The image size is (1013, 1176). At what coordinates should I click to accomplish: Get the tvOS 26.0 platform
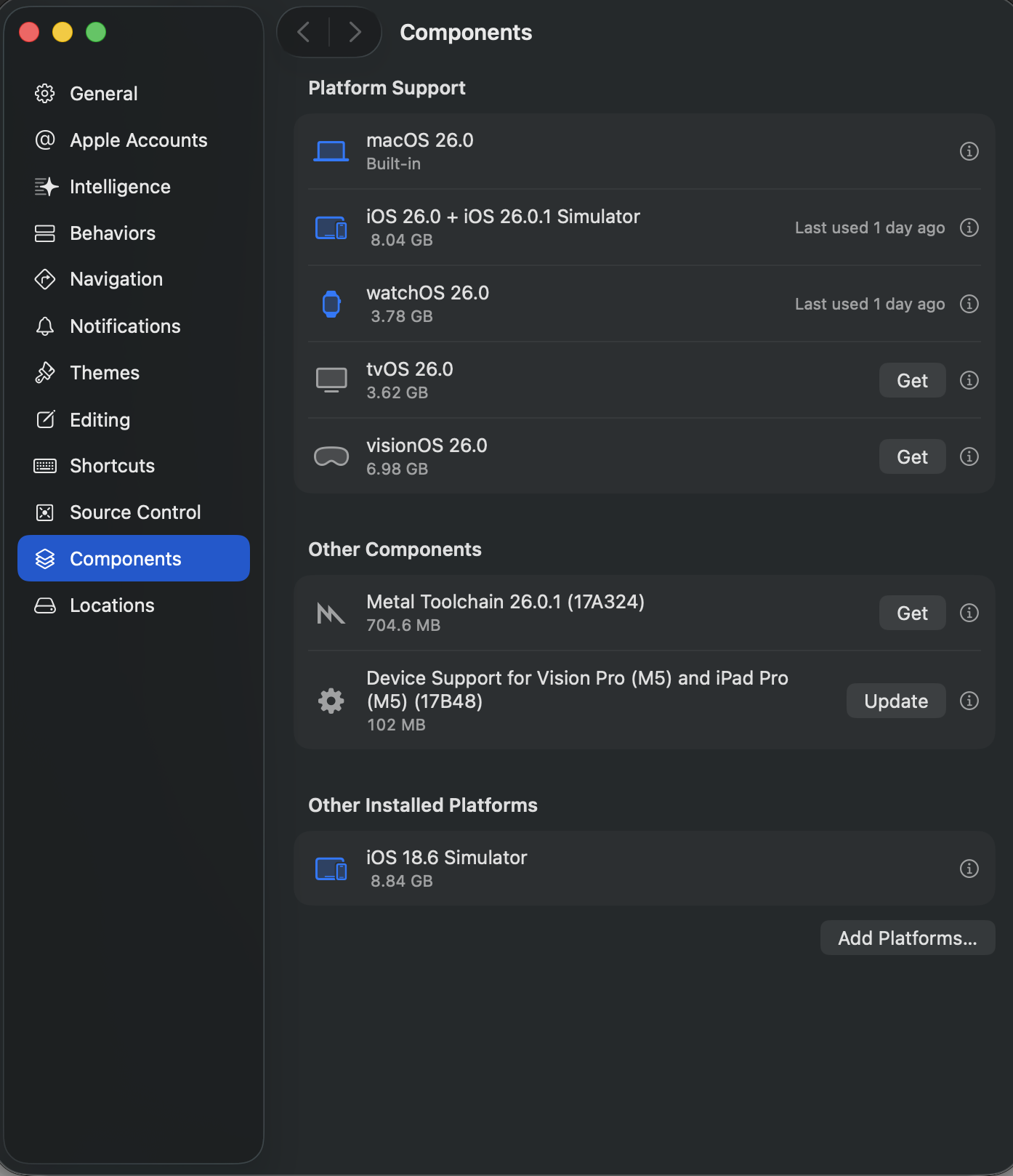tap(911, 380)
